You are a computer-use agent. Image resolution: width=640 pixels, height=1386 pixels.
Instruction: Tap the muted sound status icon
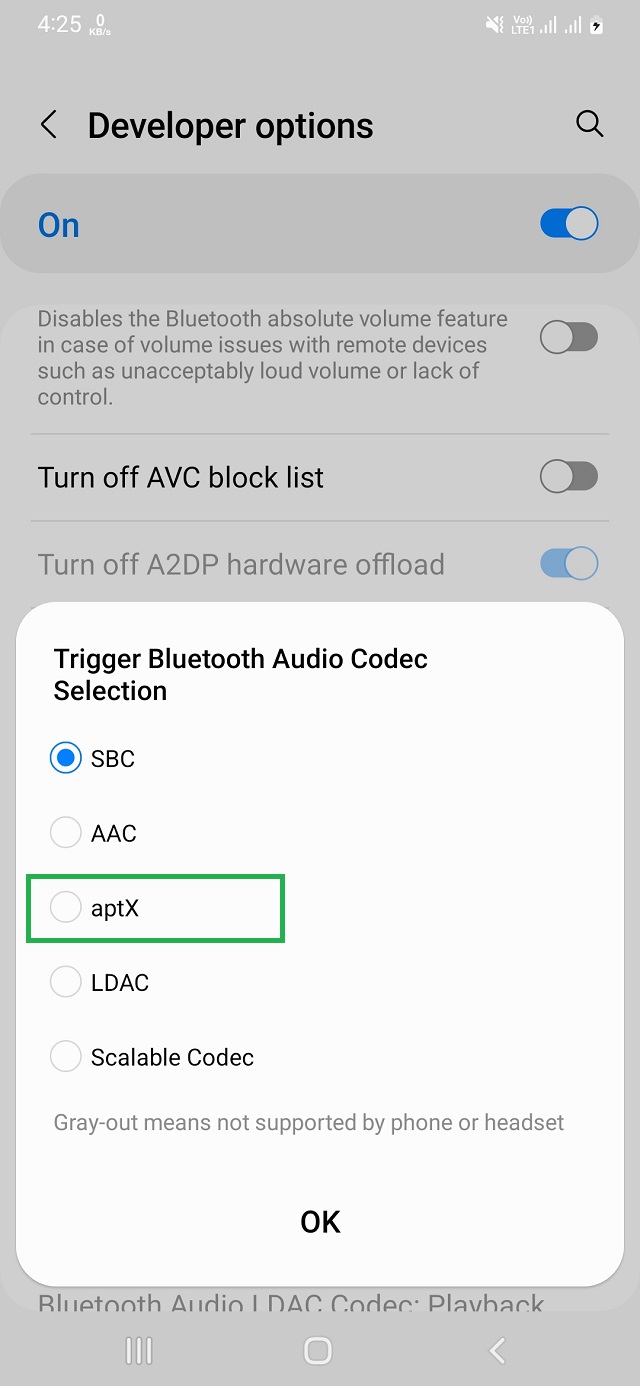495,25
